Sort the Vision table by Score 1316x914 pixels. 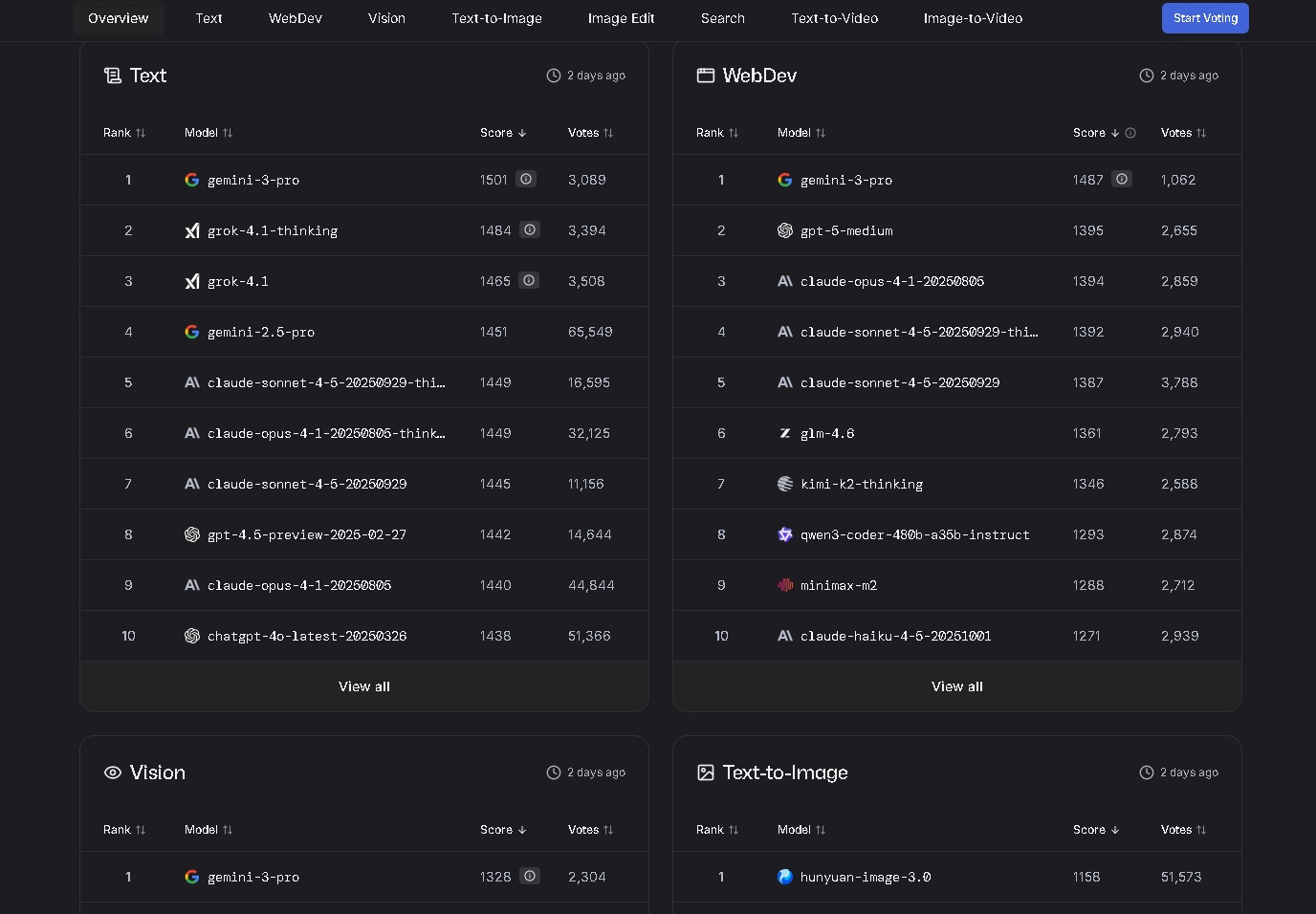pos(503,830)
